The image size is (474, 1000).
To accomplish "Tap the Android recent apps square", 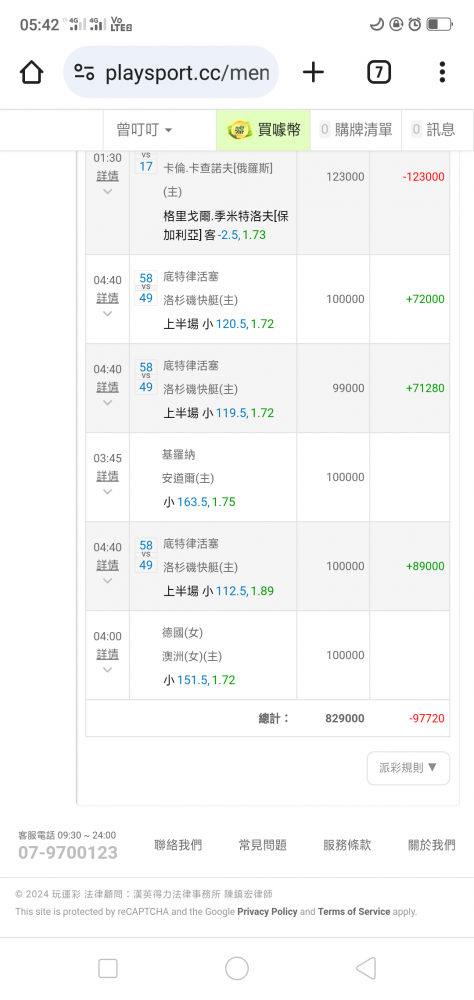I will 108,968.
